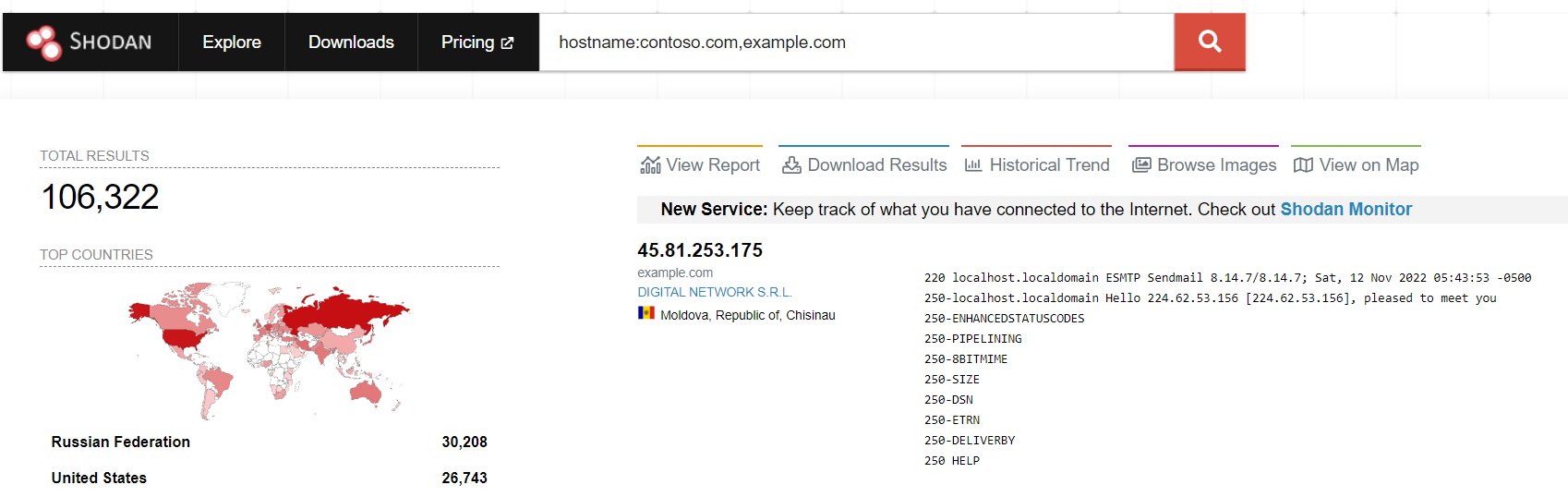This screenshot has width=1568, height=497.
Task: Select Download Results
Action: tap(864, 164)
